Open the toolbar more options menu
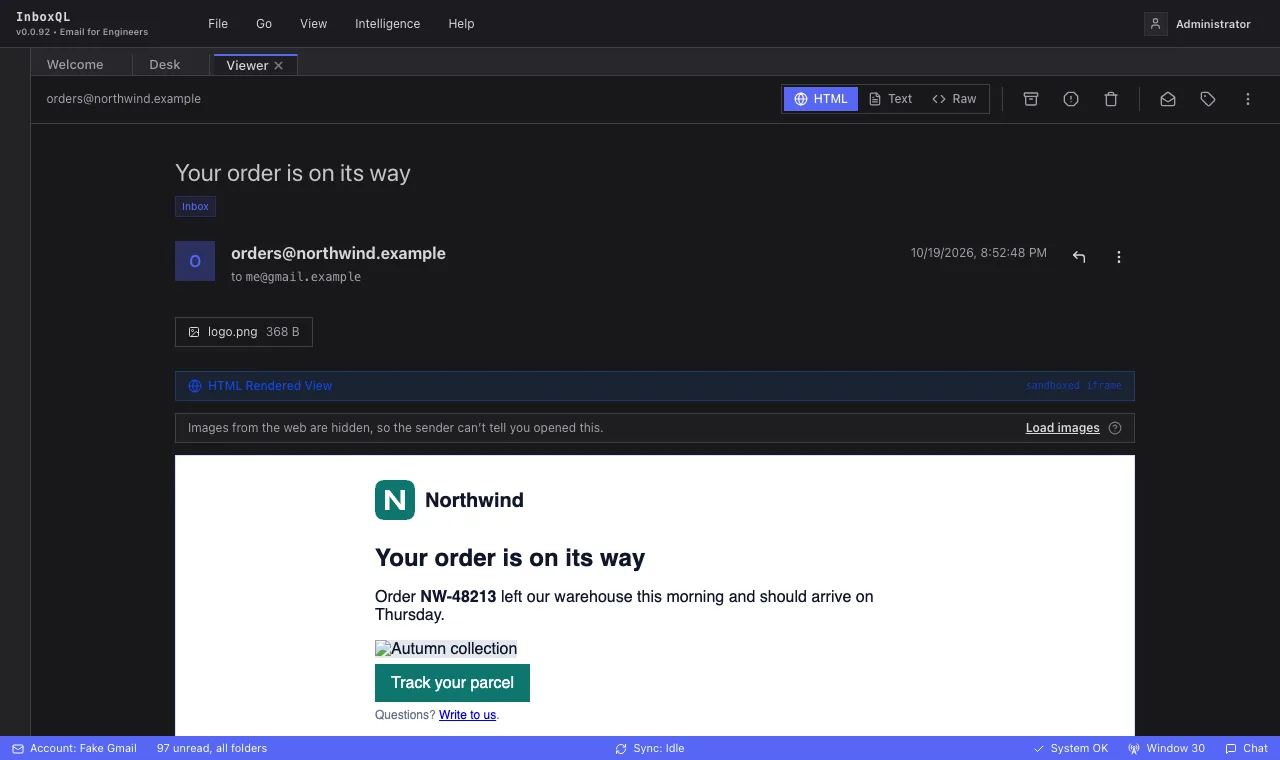The height and width of the screenshot is (760, 1280). (x=1248, y=99)
